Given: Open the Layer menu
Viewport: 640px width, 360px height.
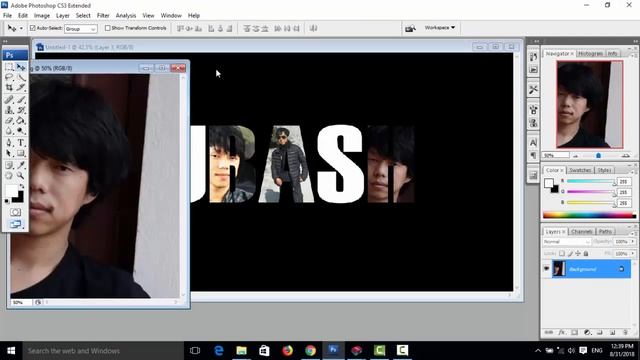Looking at the screenshot, I should [62, 16].
